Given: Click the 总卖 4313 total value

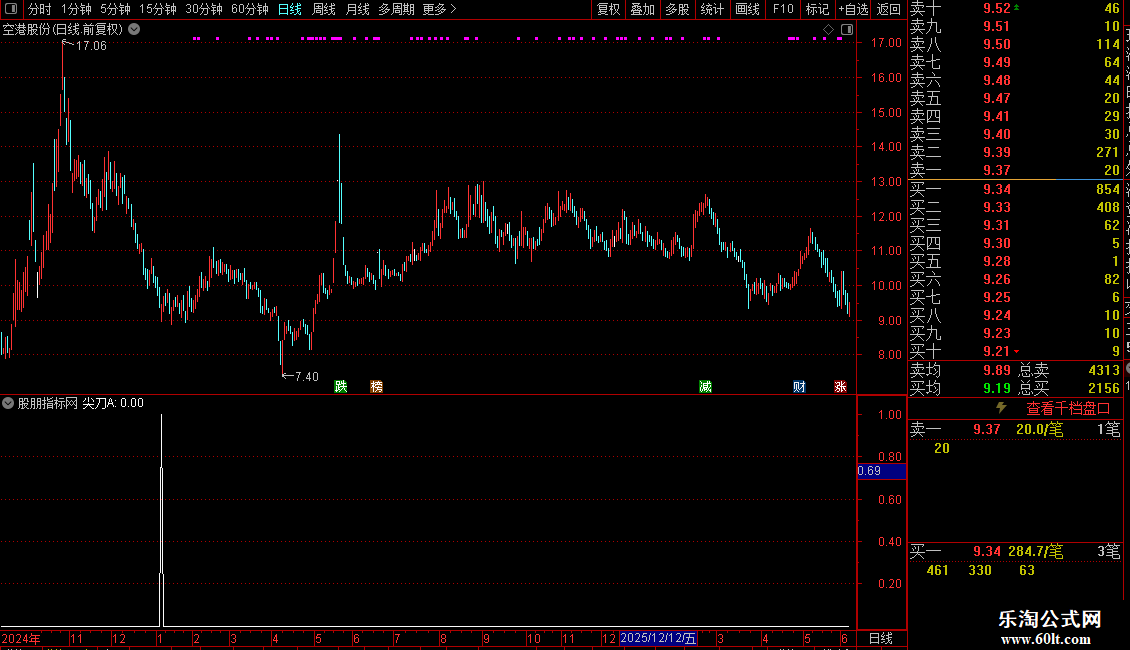Looking at the screenshot, I should click(x=1069, y=370).
